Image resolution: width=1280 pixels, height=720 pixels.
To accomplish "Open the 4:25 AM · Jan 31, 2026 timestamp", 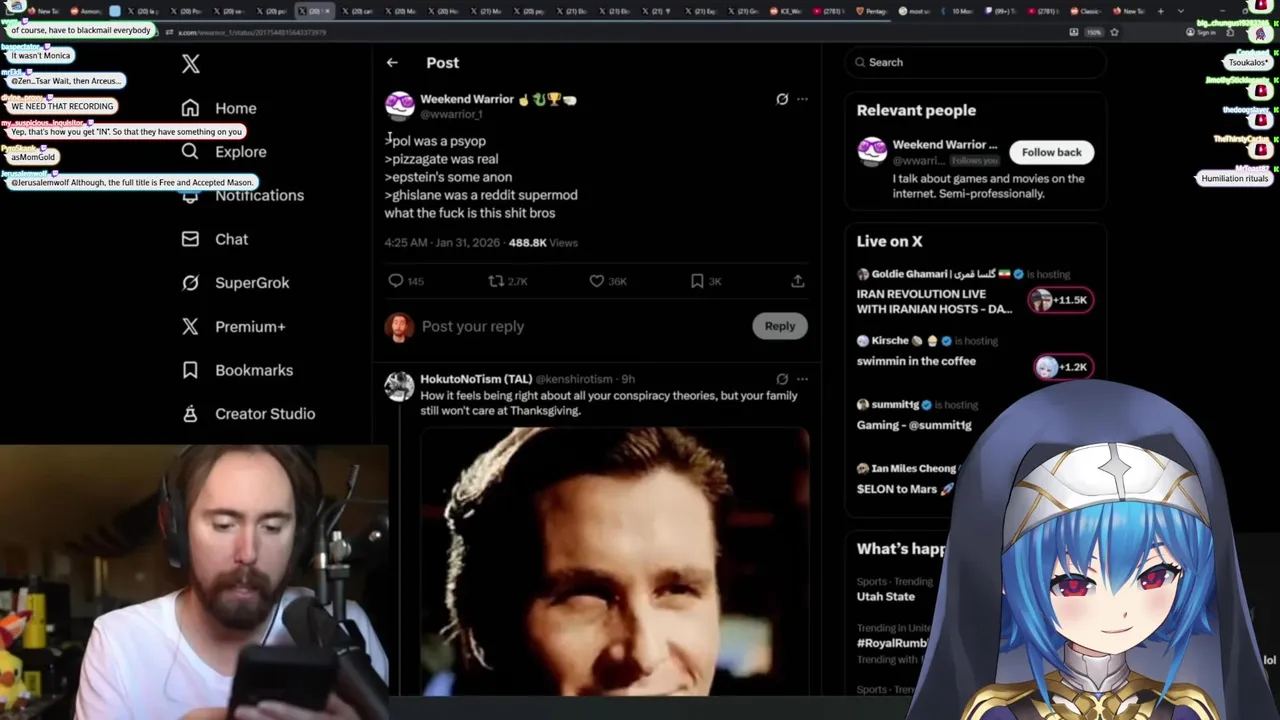I will 441,243.
